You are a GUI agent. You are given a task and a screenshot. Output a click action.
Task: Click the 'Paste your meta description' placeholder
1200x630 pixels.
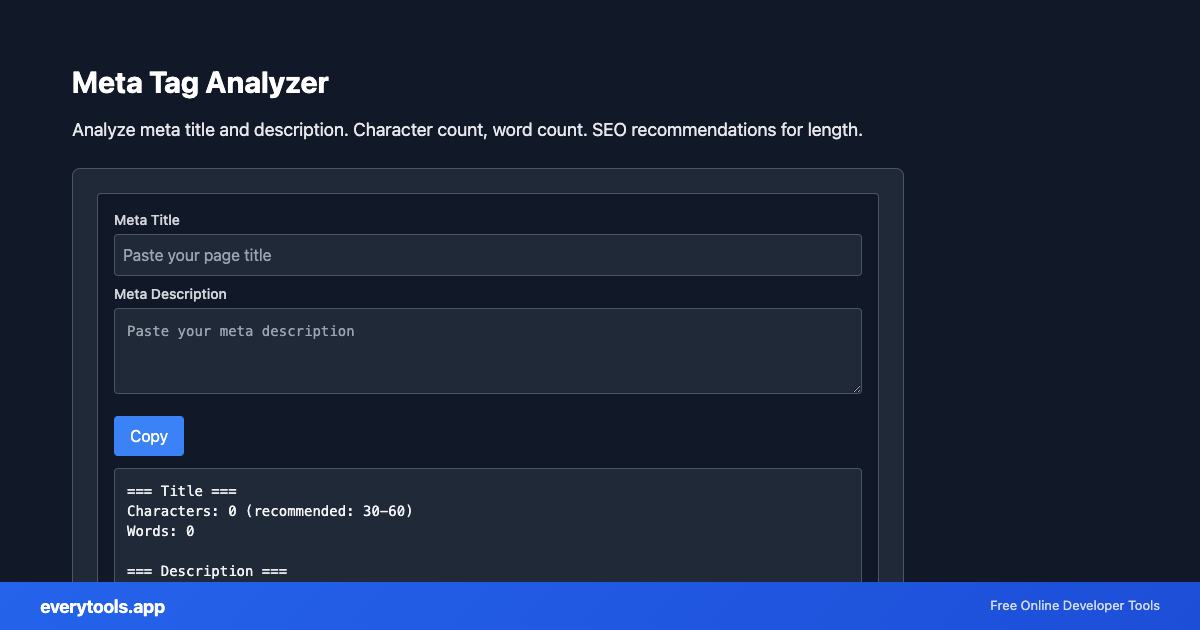[239, 331]
